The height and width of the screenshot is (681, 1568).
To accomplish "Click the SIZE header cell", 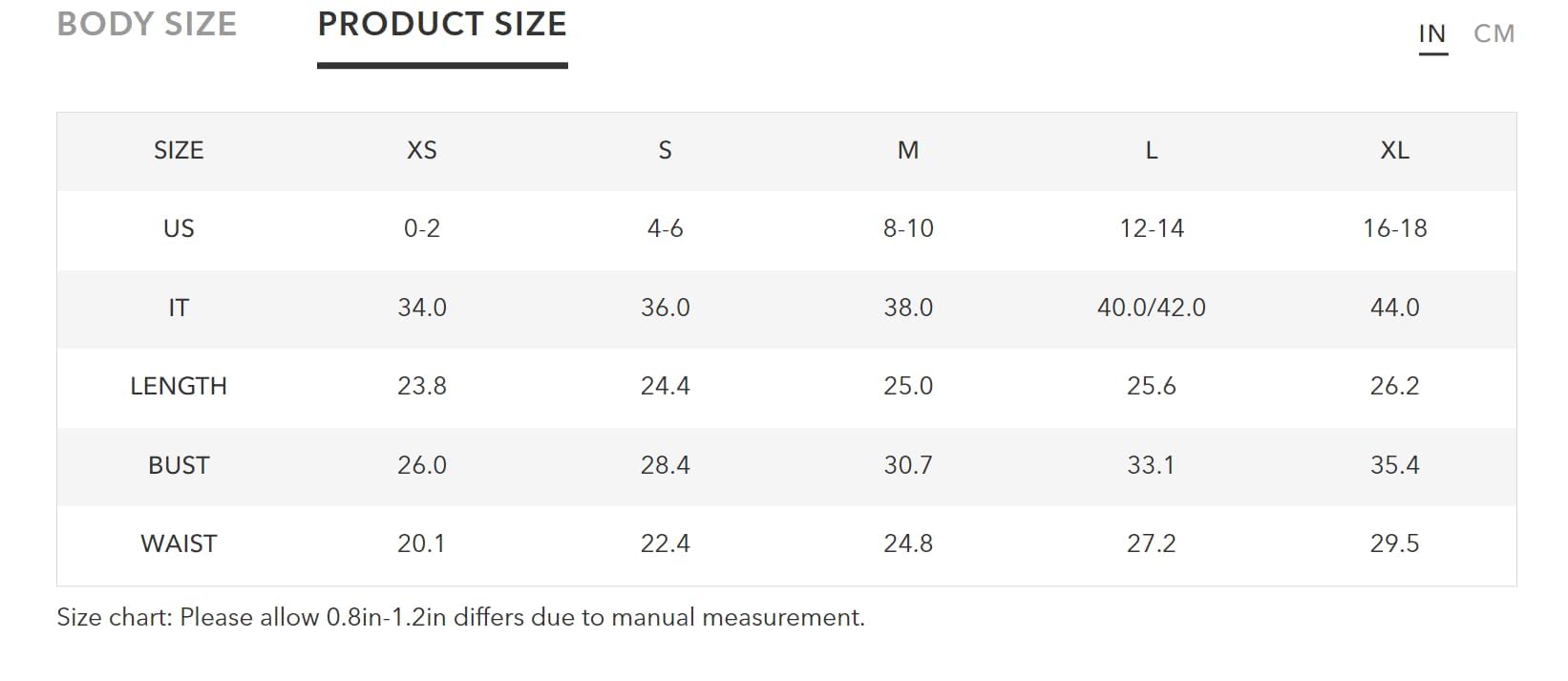I will (179, 150).
